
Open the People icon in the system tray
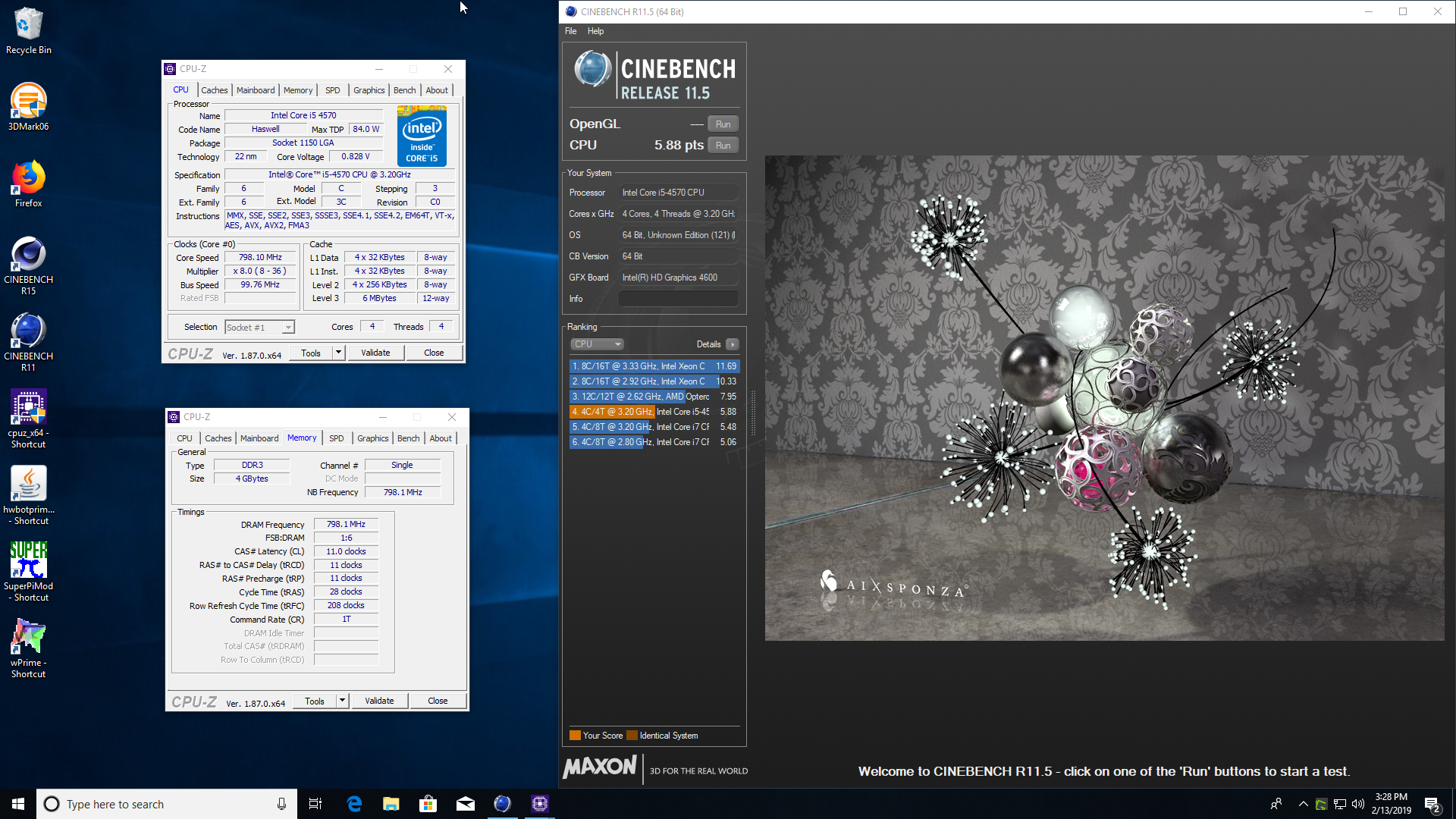click(1276, 804)
